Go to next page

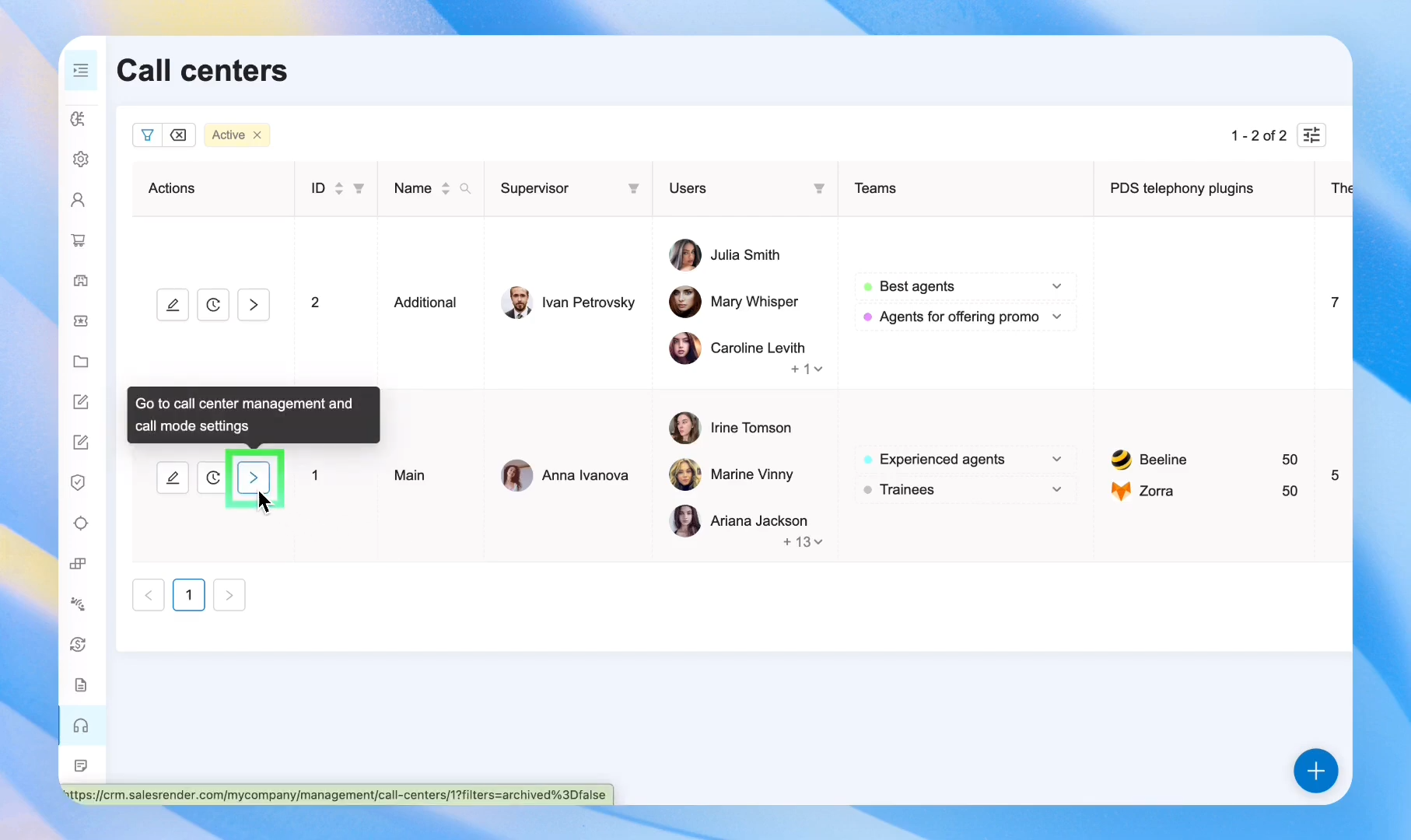[x=229, y=595]
